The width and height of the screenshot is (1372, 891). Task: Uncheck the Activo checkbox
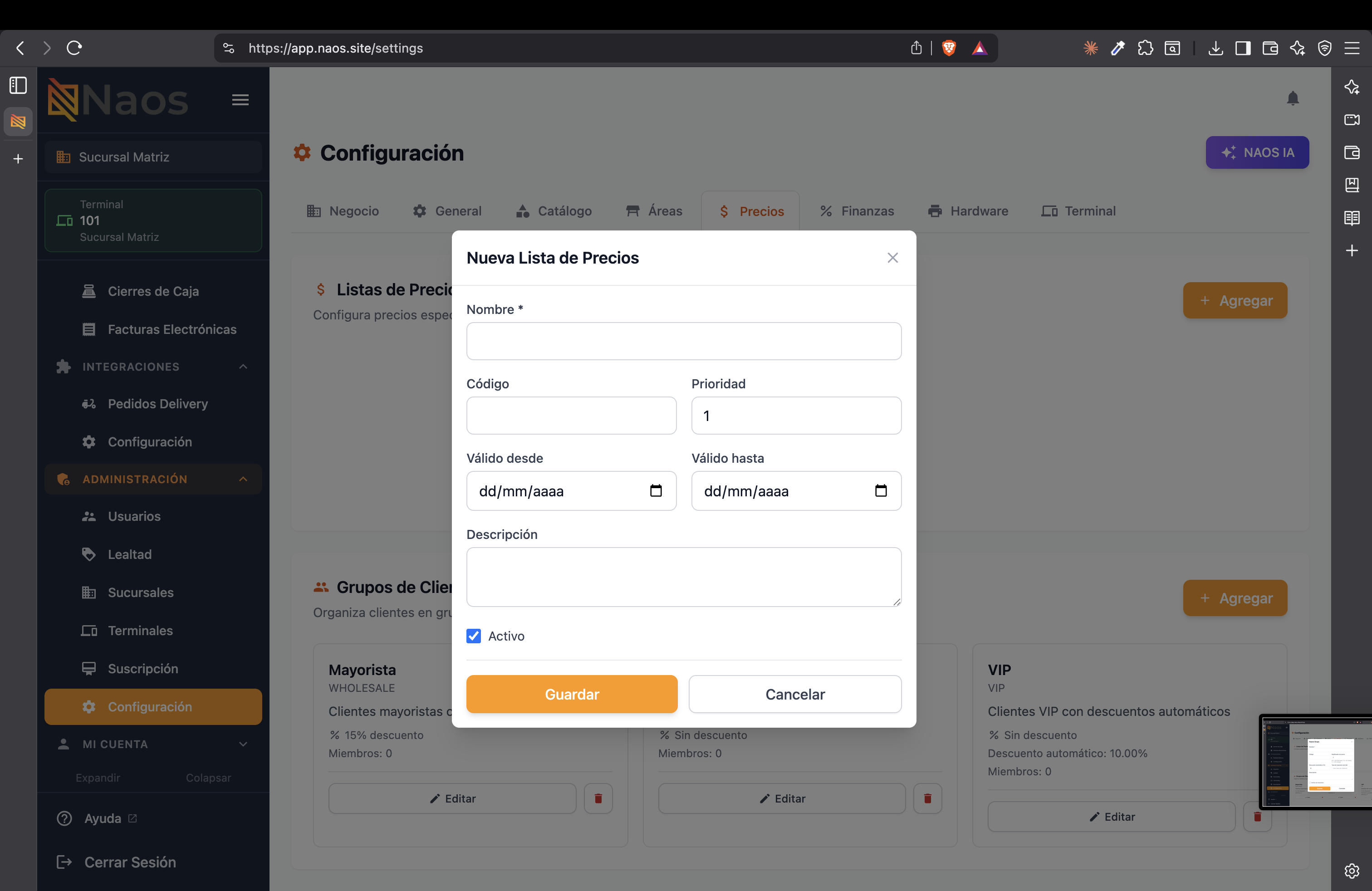click(x=473, y=636)
